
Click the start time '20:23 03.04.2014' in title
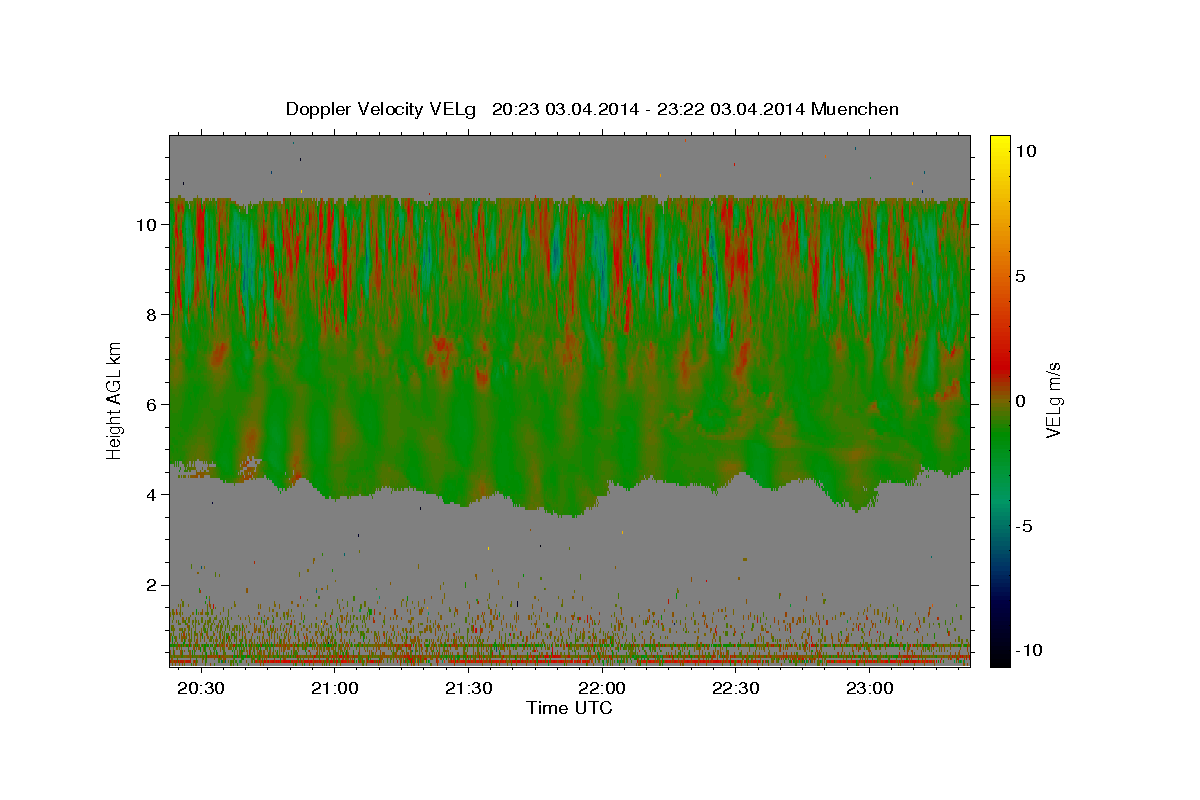564,109
